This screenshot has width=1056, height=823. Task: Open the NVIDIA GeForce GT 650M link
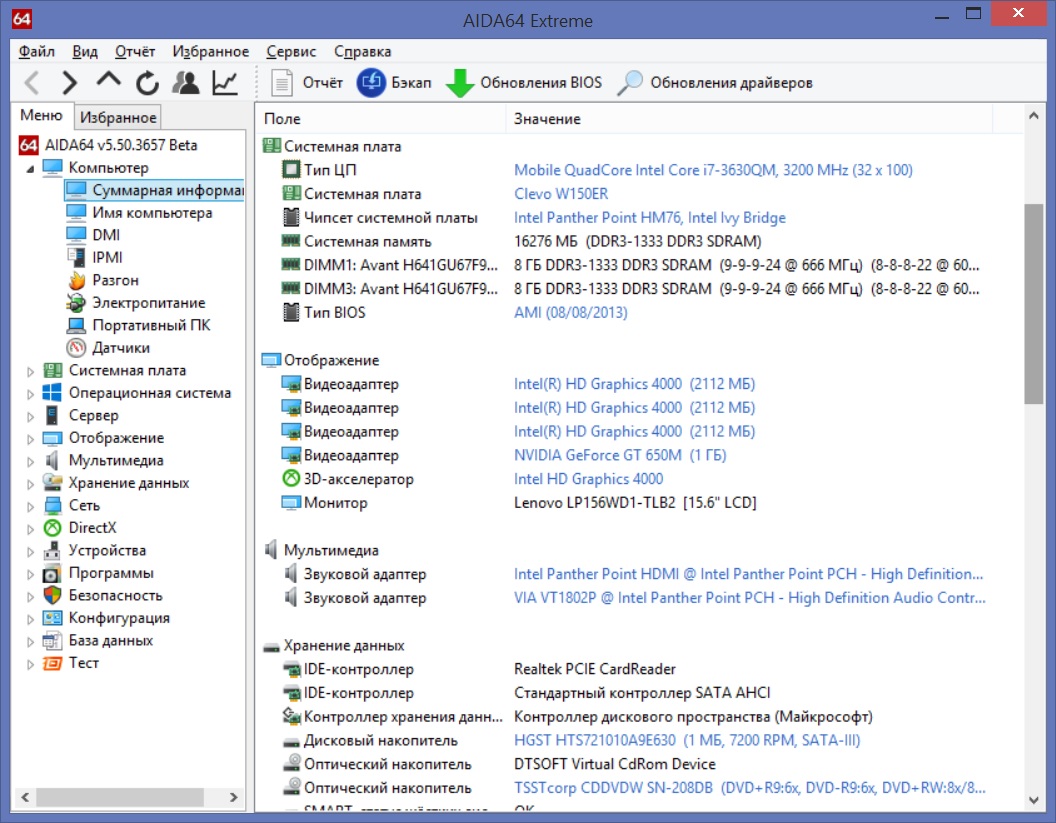tap(619, 455)
